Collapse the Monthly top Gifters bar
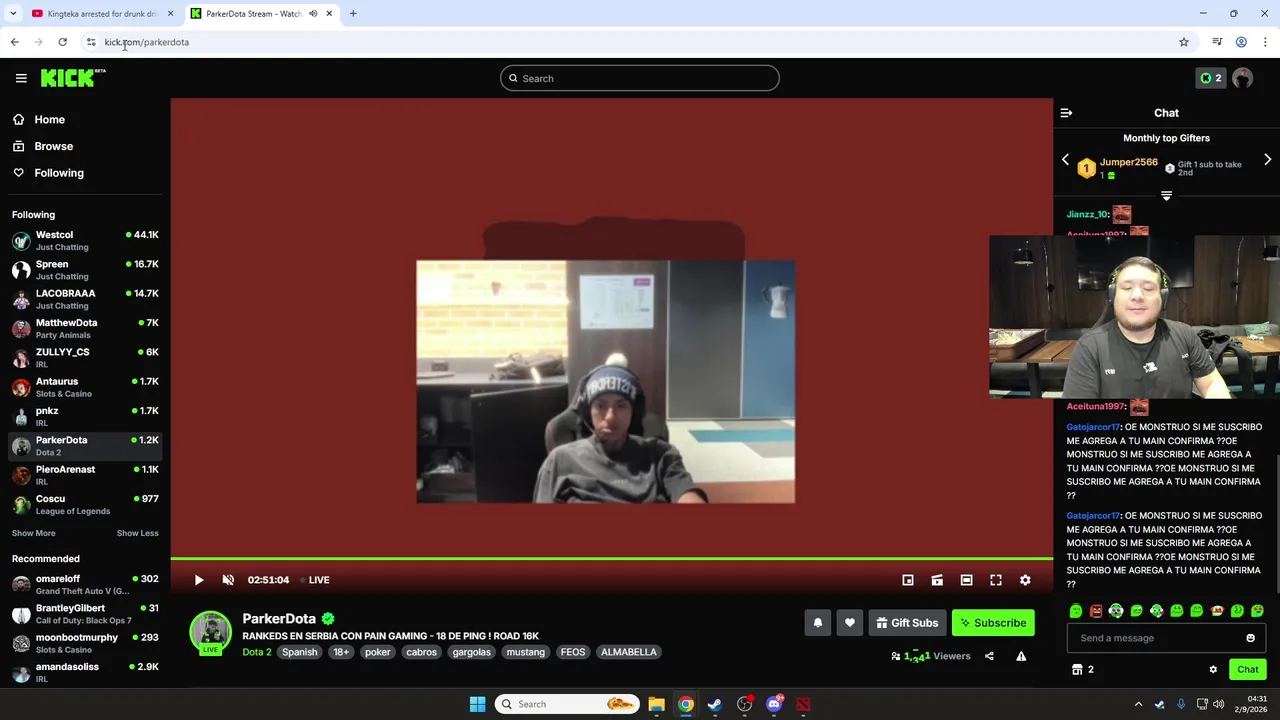Image resolution: width=1280 pixels, height=720 pixels. [x=1166, y=196]
